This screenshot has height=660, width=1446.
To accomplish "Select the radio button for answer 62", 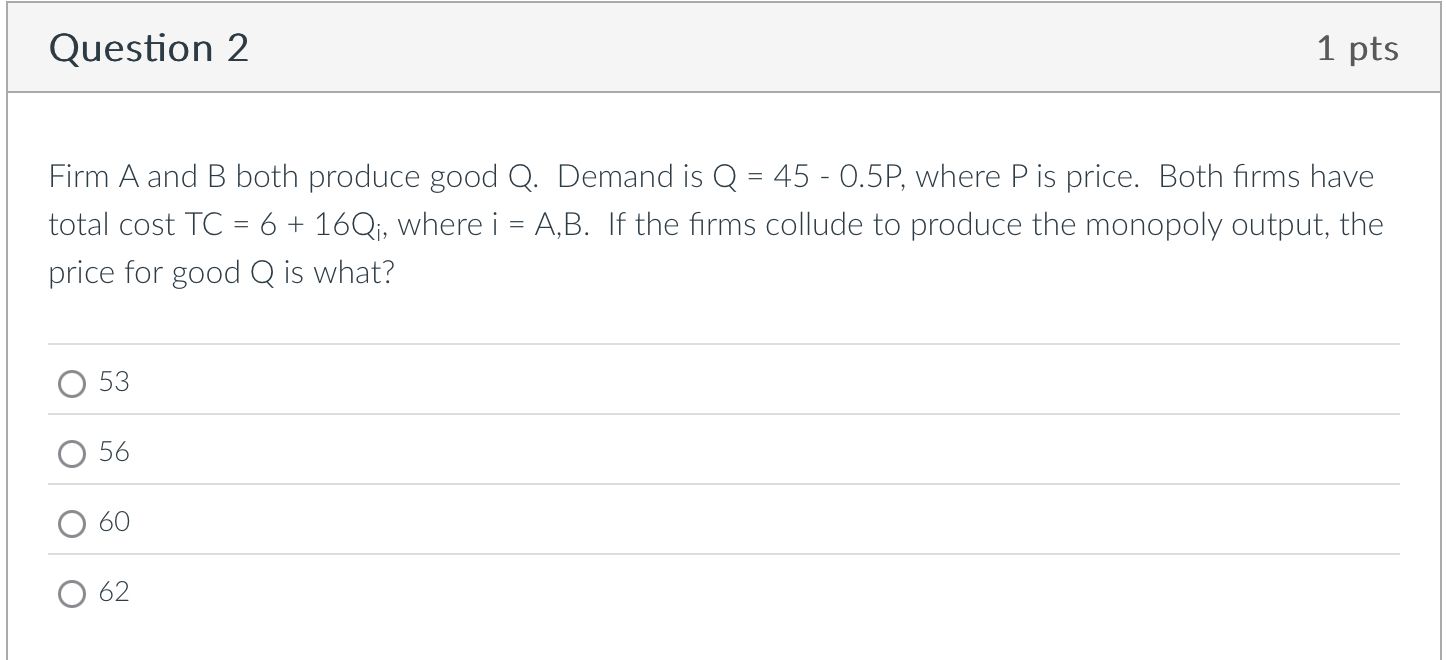I will coord(71,593).
